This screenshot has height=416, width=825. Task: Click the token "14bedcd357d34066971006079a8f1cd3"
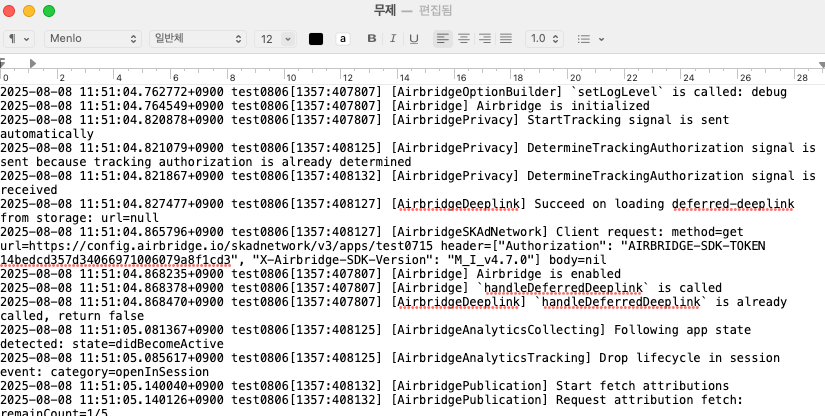coord(115,260)
